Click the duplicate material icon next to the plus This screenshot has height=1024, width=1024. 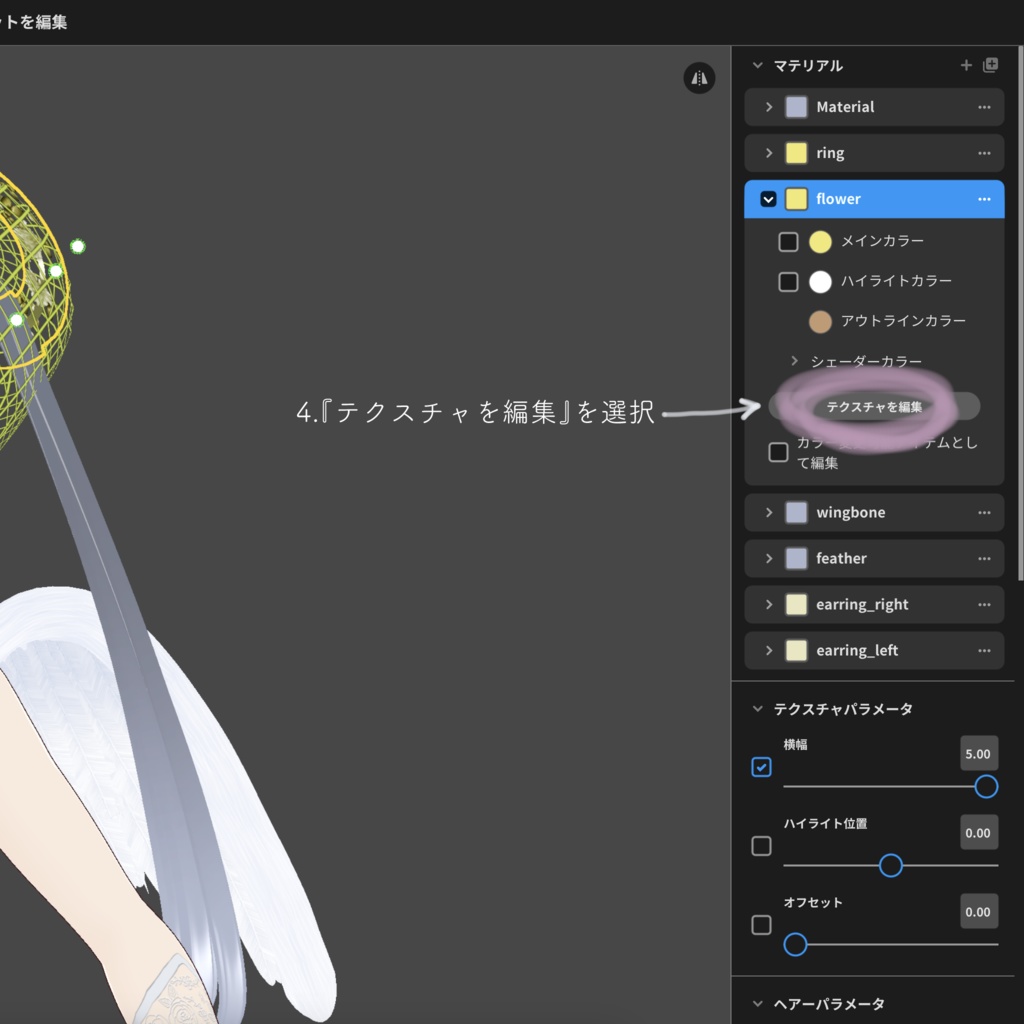point(990,65)
